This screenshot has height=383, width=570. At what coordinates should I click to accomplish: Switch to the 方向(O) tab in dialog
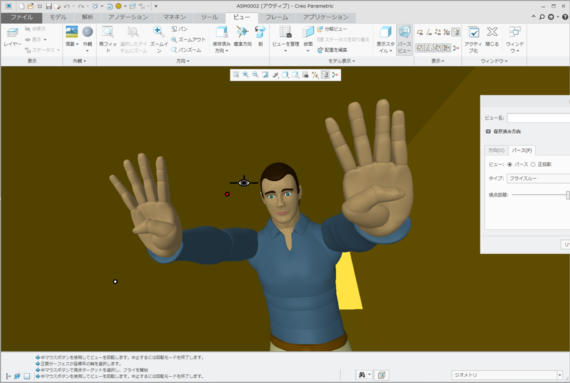(496, 150)
